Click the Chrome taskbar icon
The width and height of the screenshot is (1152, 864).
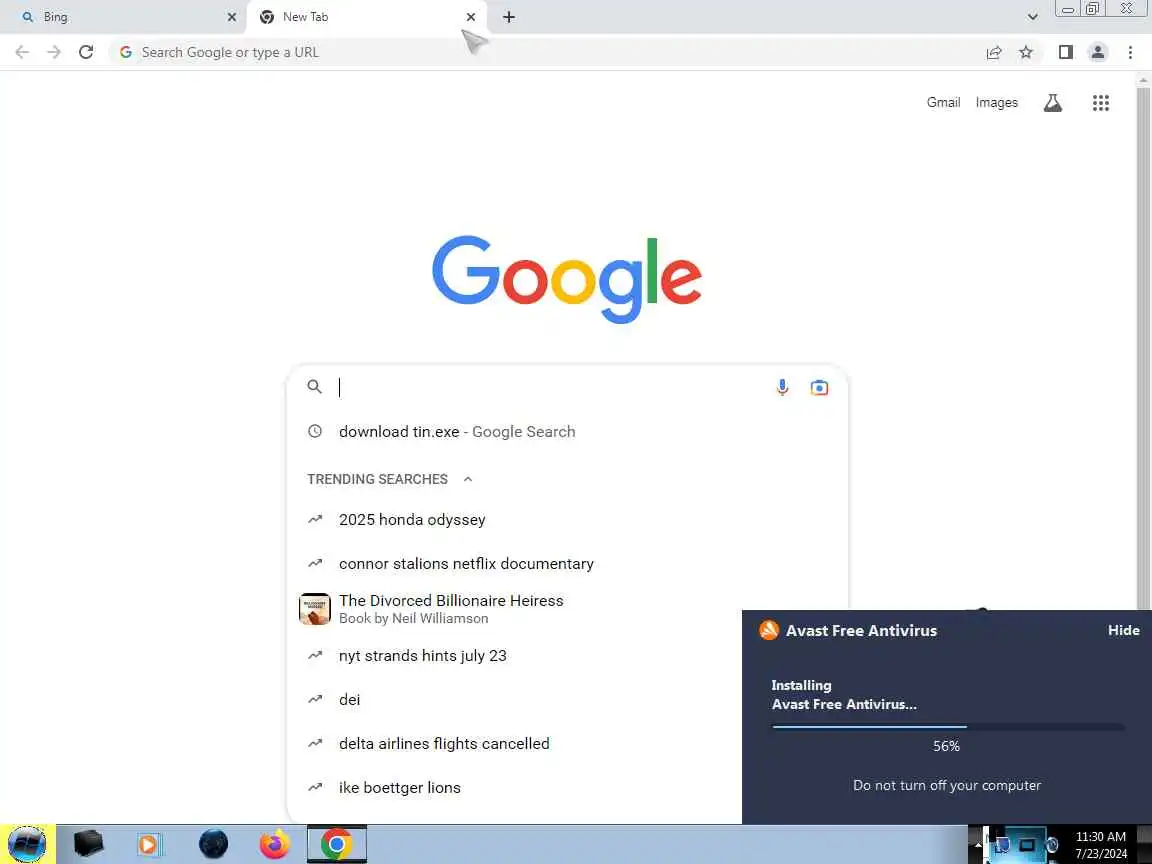click(x=336, y=844)
